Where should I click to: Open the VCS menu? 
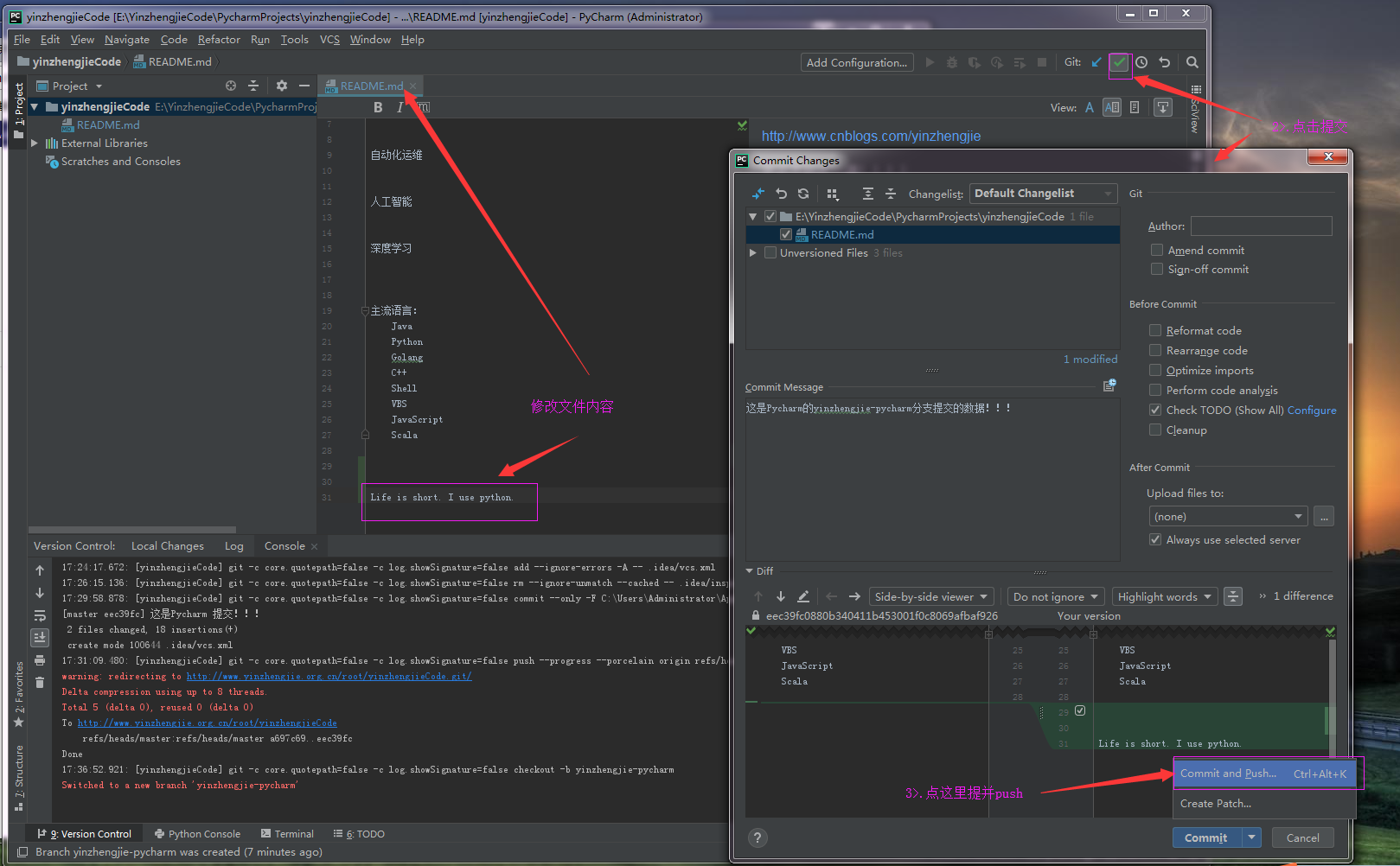[x=329, y=40]
